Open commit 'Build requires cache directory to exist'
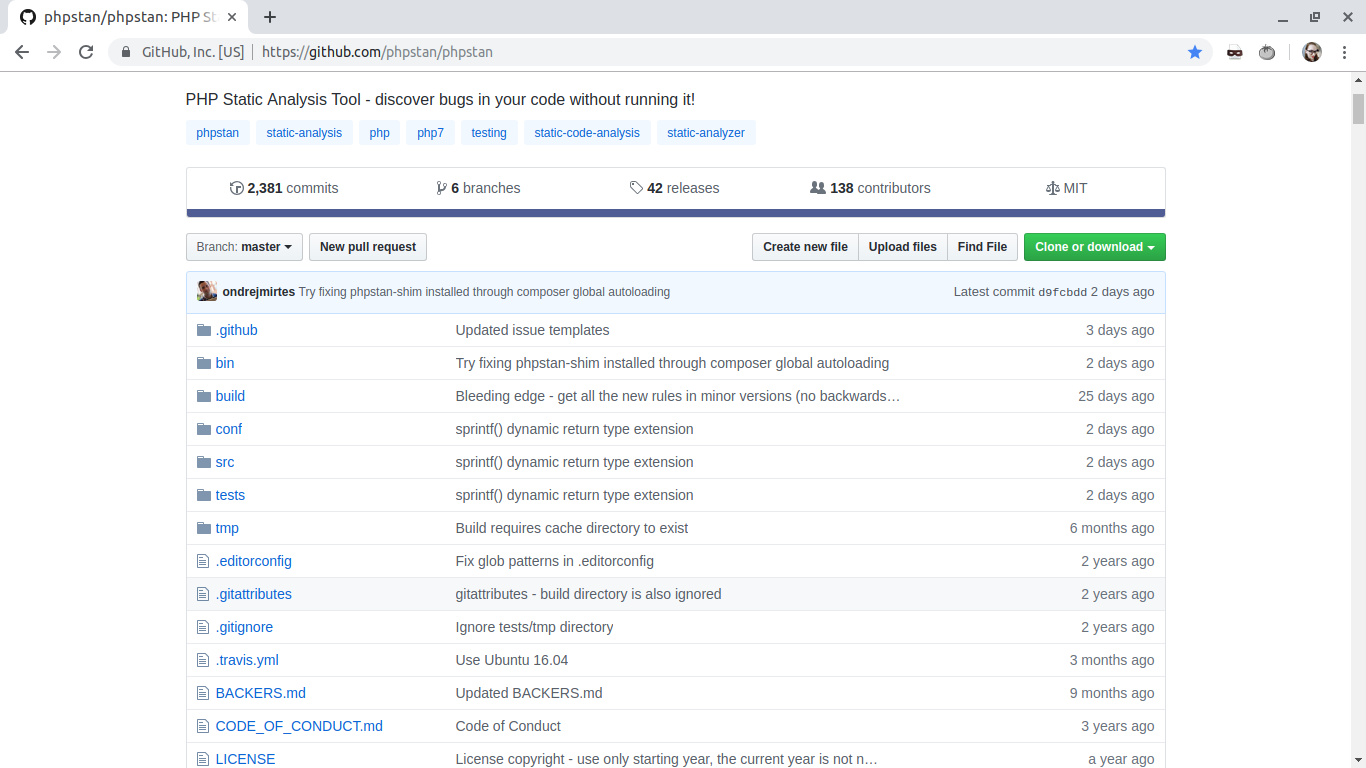Screen dimensions: 1366x768 (572, 528)
